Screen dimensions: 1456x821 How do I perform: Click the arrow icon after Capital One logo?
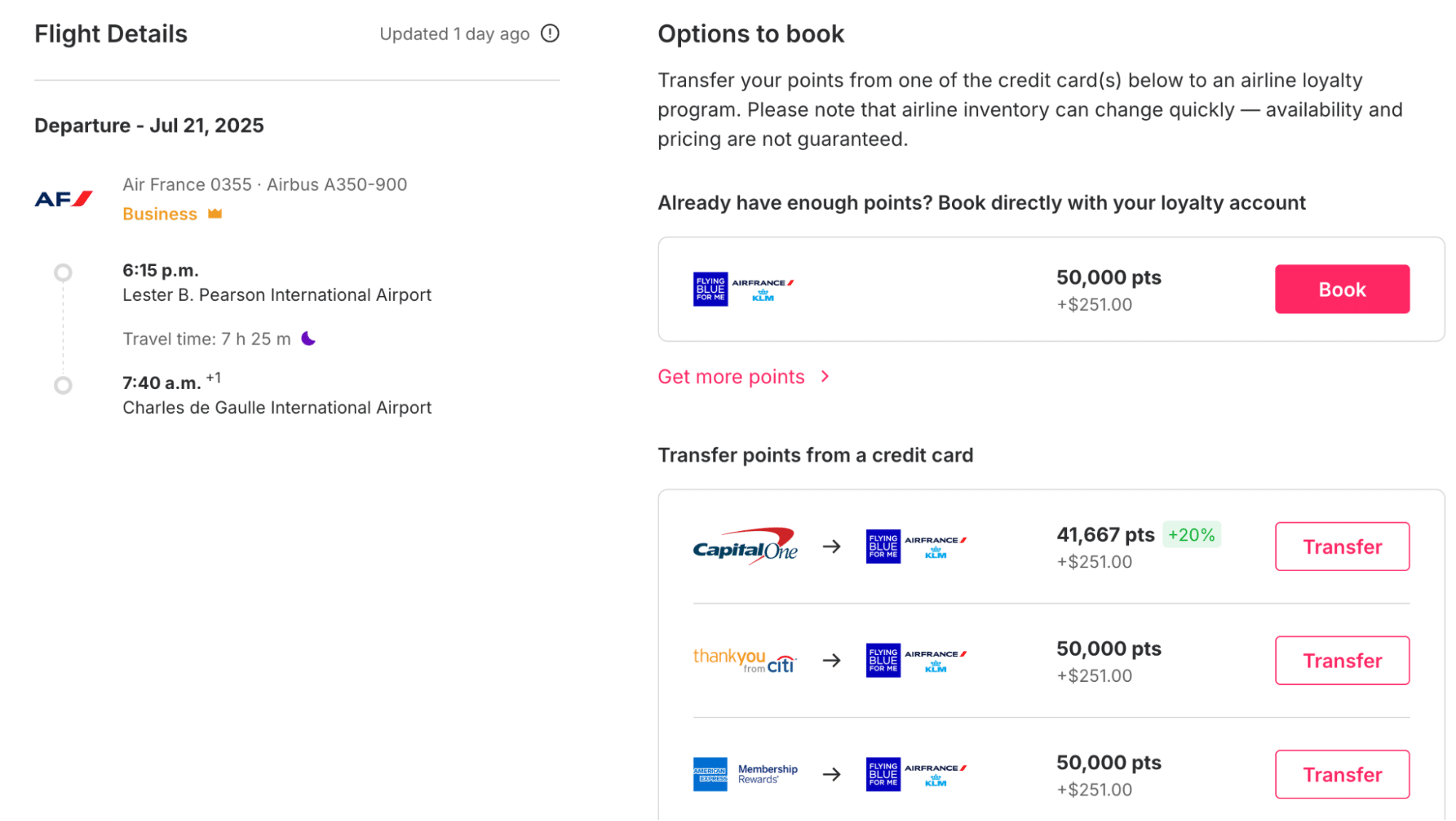832,546
